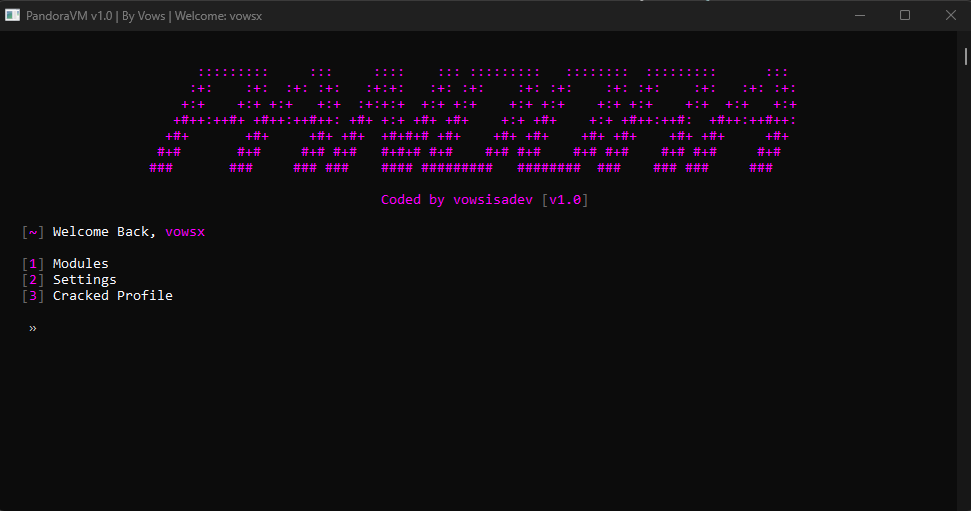Click the "Welcome Back," greeting text
Image resolution: width=971 pixels, height=511 pixels.
(x=104, y=232)
